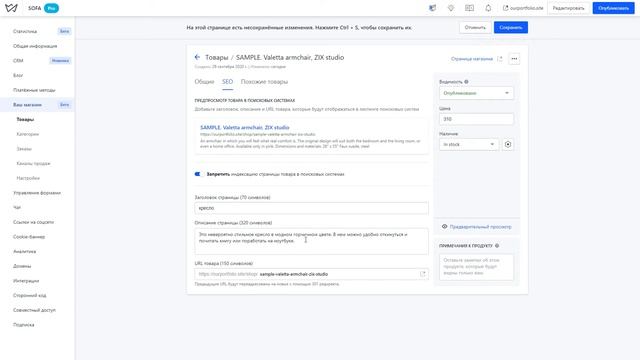Click the Предварительный просмотр link
The image size is (640, 360).
pos(480,227)
